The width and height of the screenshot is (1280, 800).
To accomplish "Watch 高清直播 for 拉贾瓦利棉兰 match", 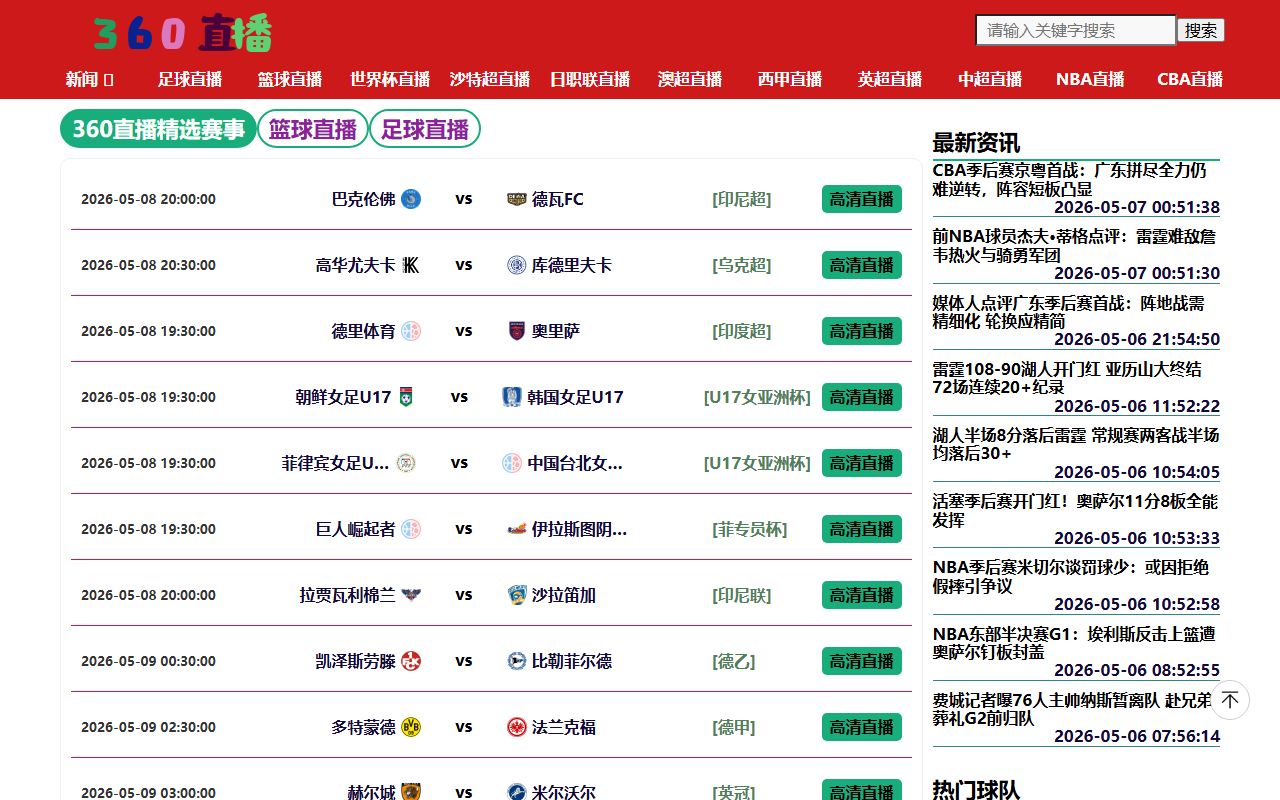I will [x=862, y=595].
